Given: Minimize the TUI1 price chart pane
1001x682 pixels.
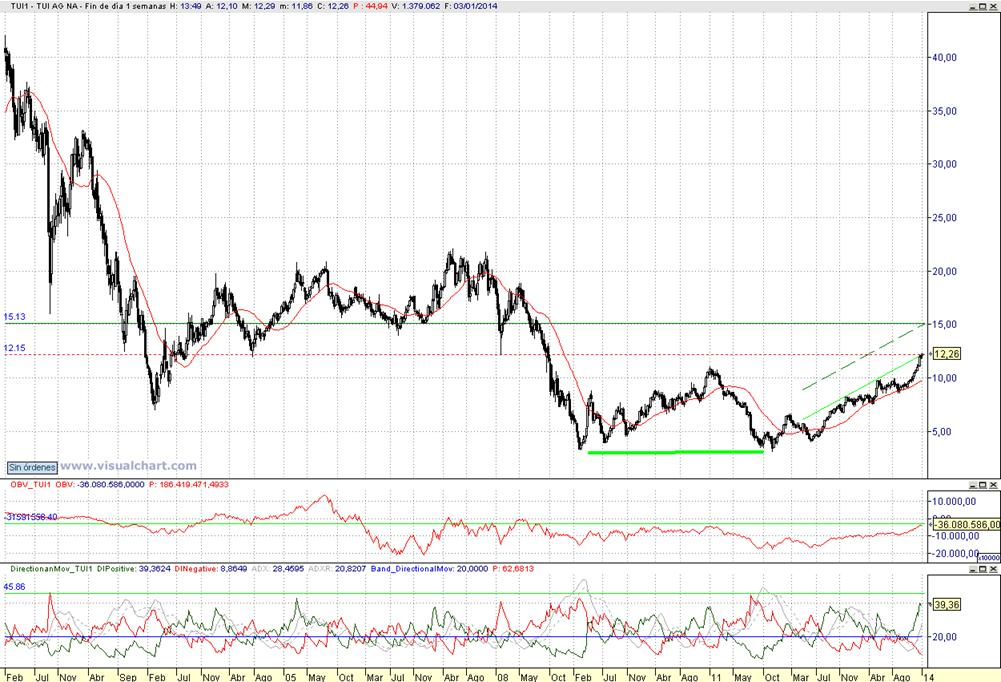Looking at the screenshot, I should (973, 6).
